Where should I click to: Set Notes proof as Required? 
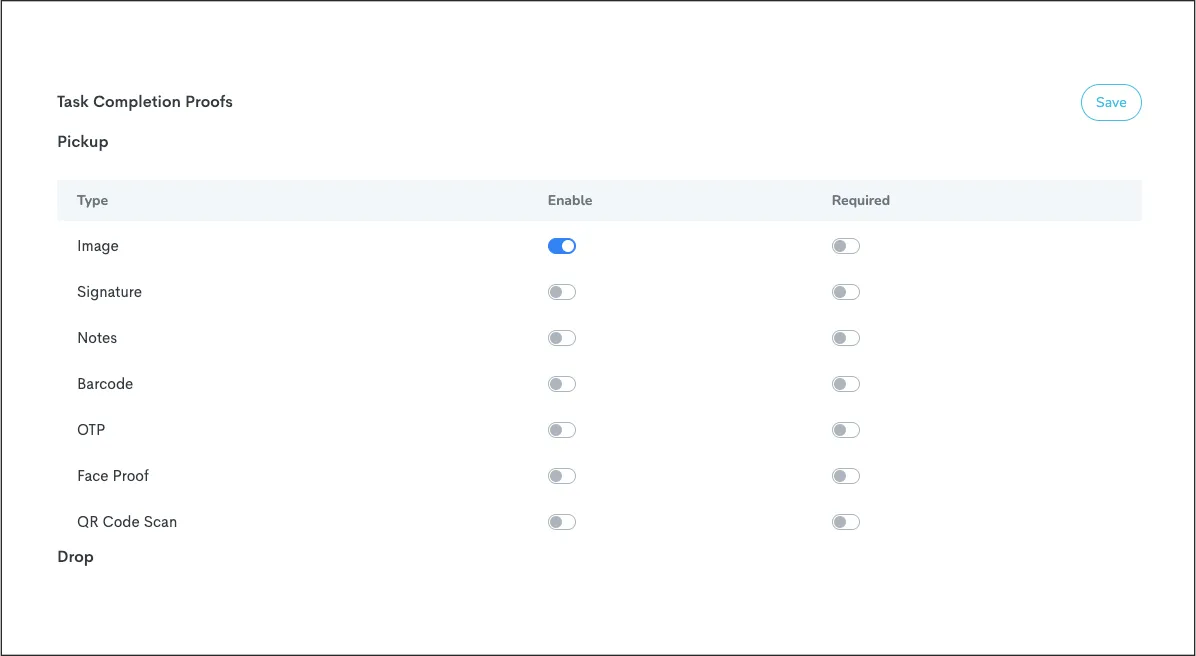845,338
